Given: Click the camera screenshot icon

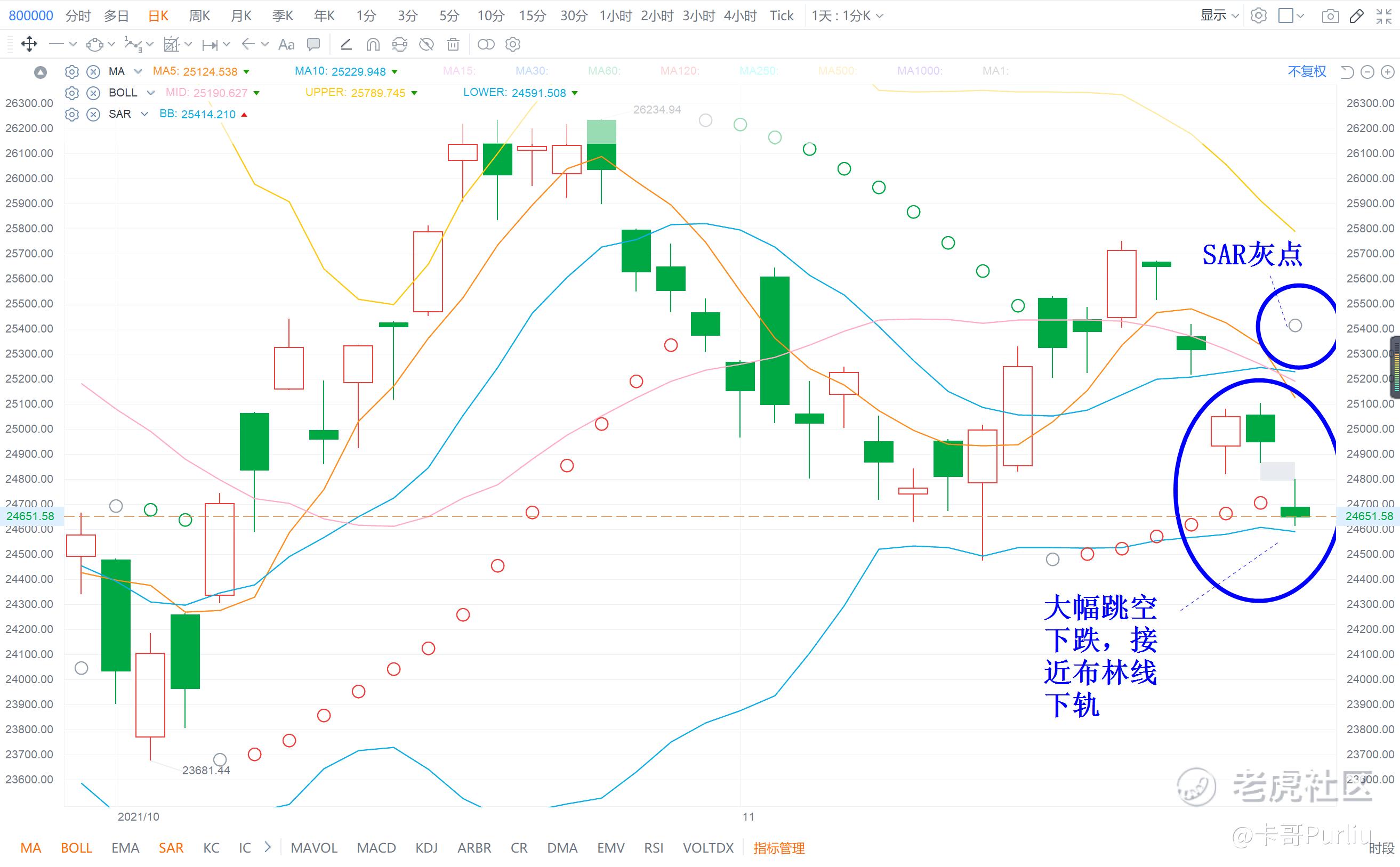Looking at the screenshot, I should (1330, 16).
